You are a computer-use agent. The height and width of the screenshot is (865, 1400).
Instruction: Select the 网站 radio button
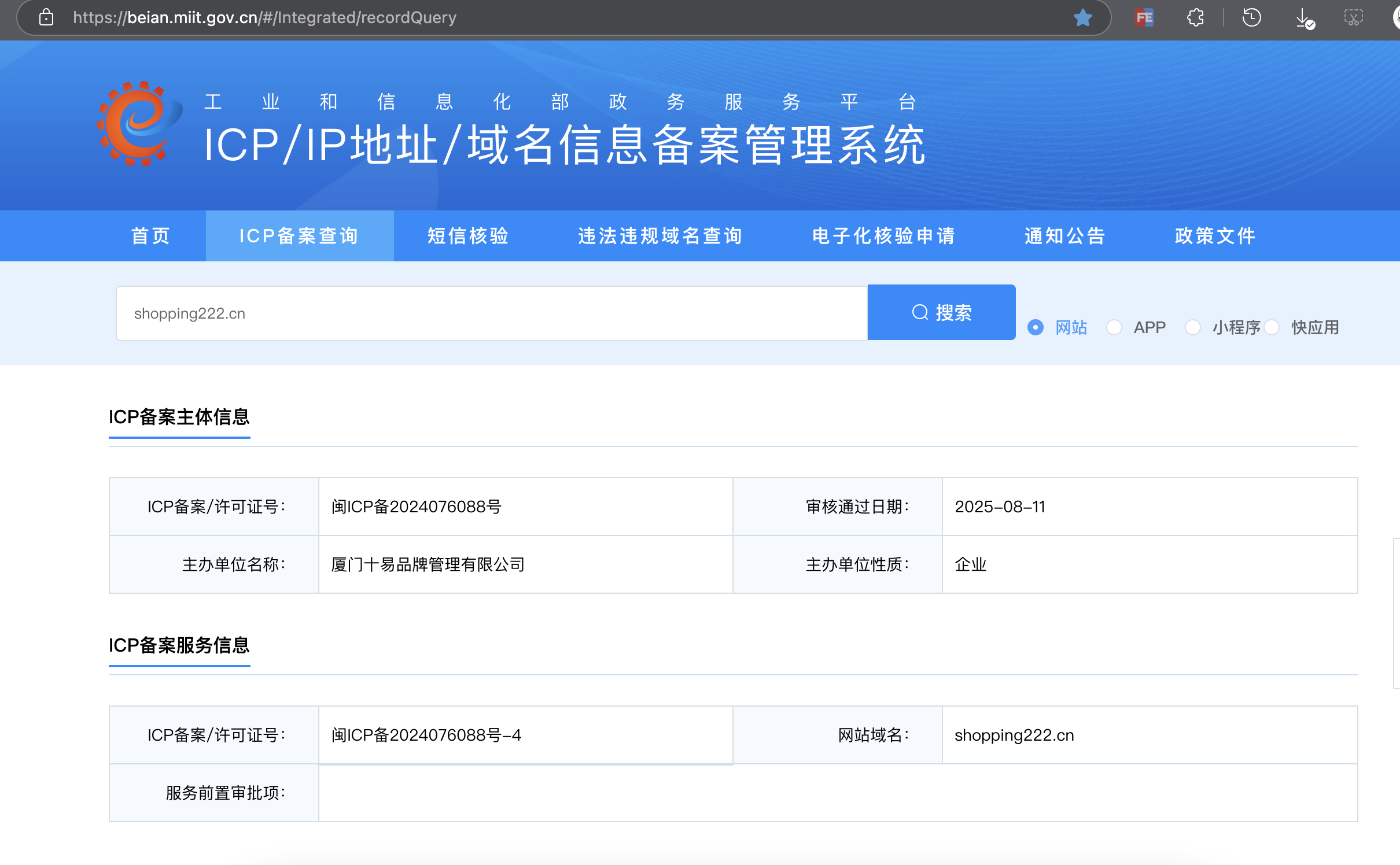(x=1036, y=327)
